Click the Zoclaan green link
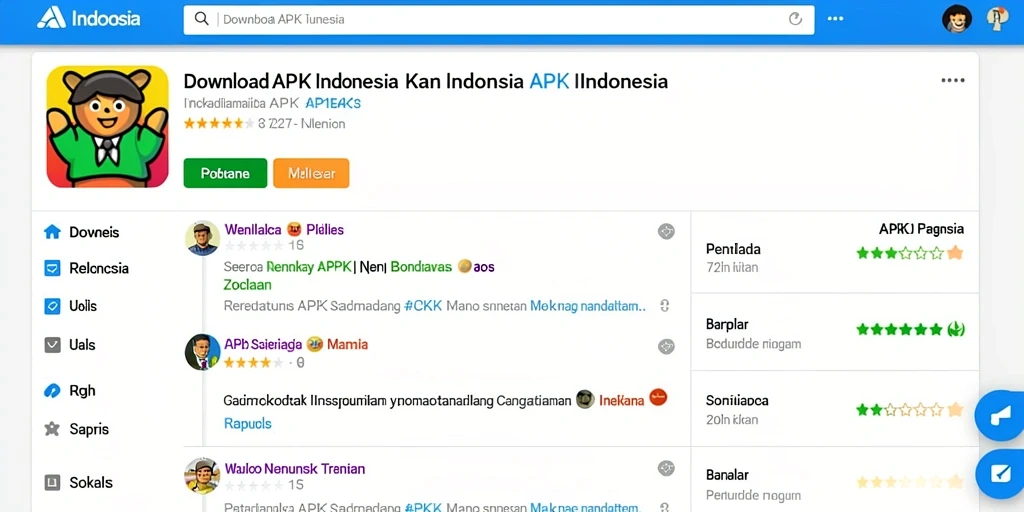The width and height of the screenshot is (1024, 512). (x=248, y=285)
